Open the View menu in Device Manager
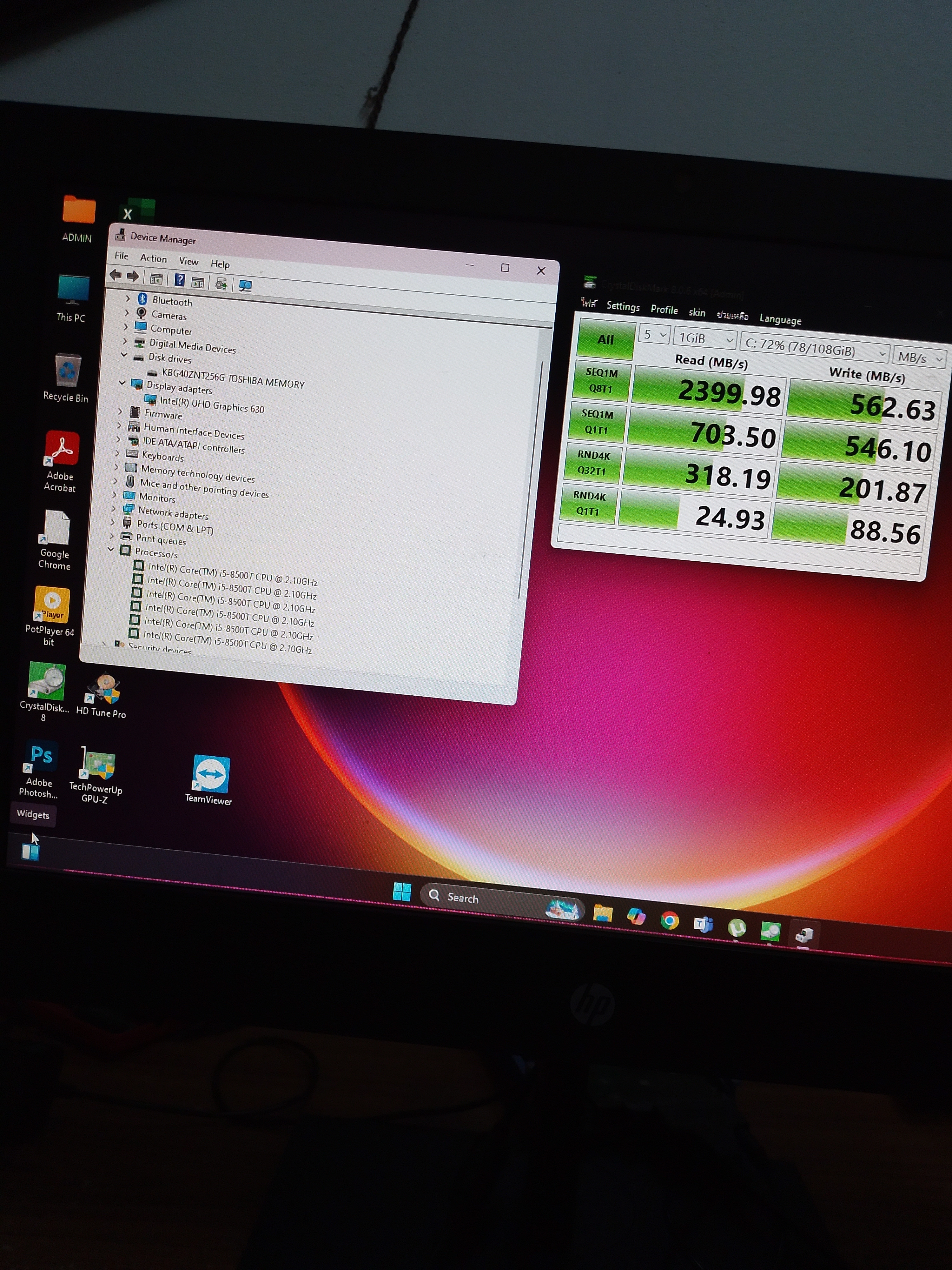The width and height of the screenshot is (952, 1270). (189, 261)
